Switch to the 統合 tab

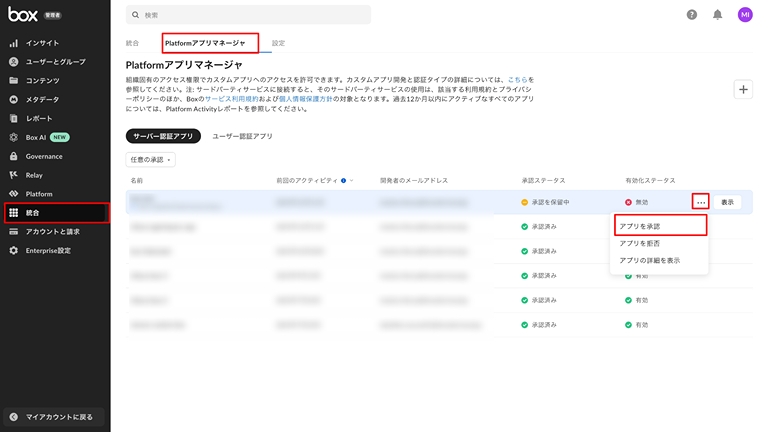132,43
